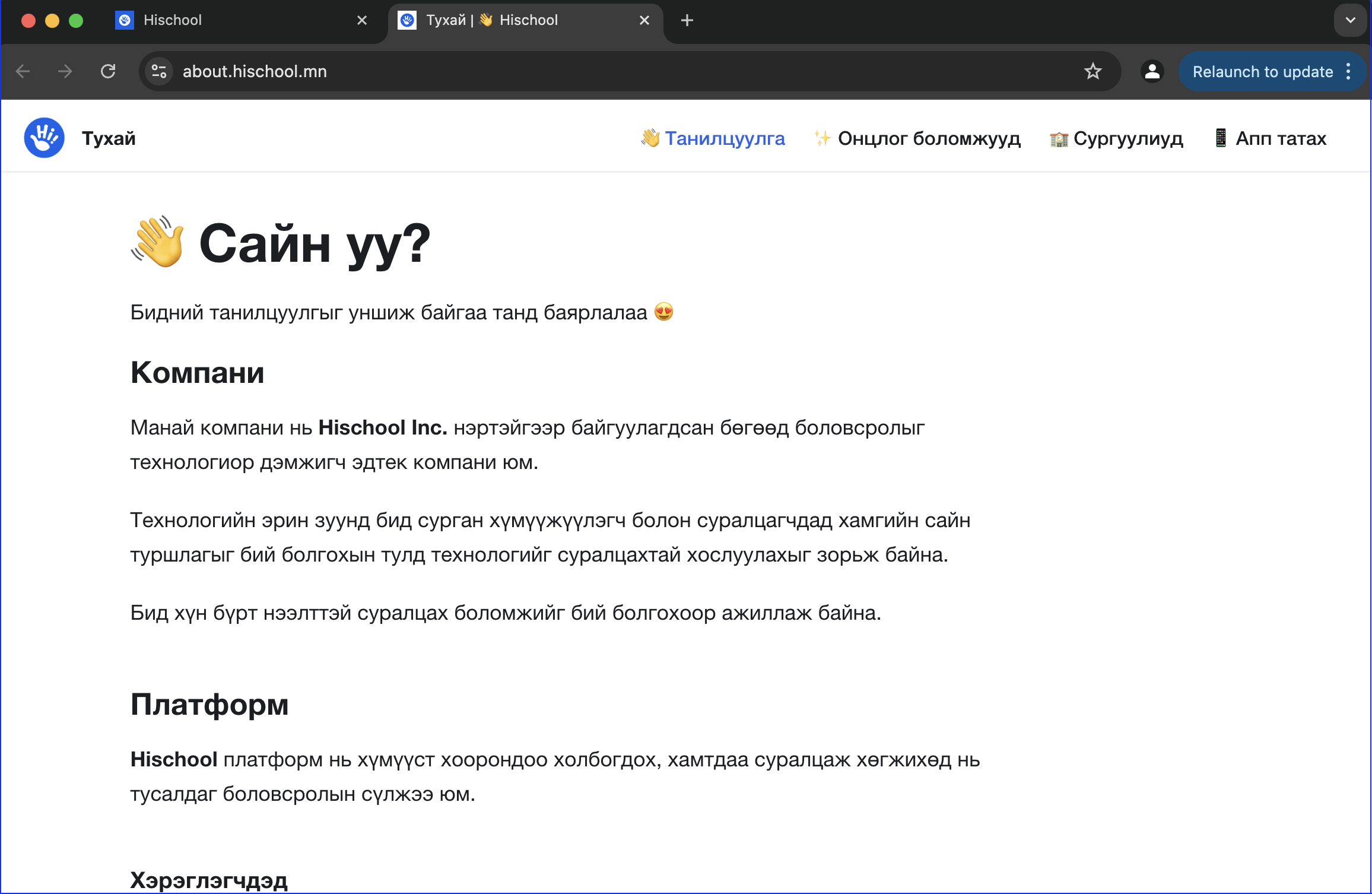The height and width of the screenshot is (894, 1372).
Task: Go back with the left arrow icon
Action: (23, 72)
